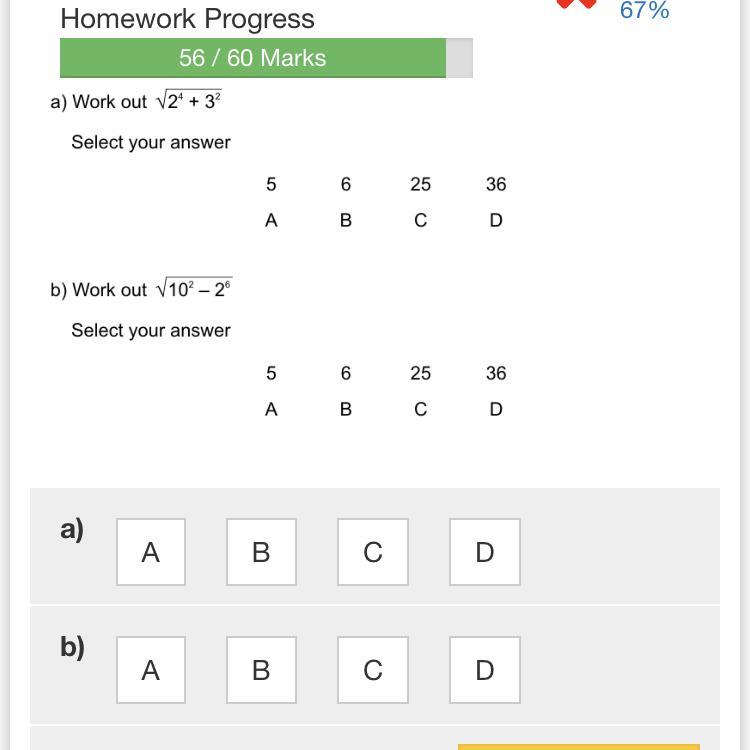This screenshot has height=750, width=750.
Task: Click the square root expression in question a)
Action: tap(189, 100)
